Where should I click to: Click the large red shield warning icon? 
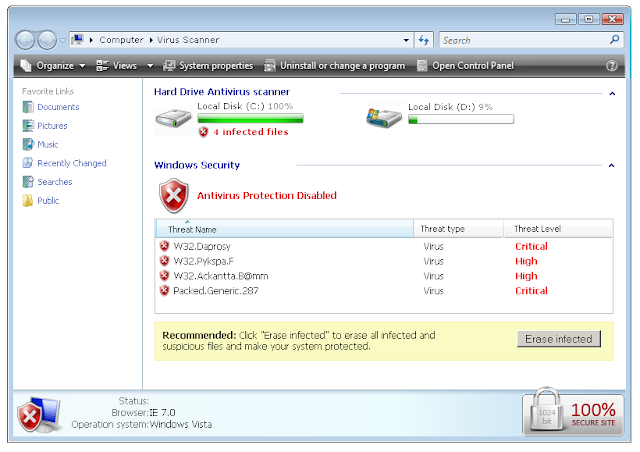[173, 196]
